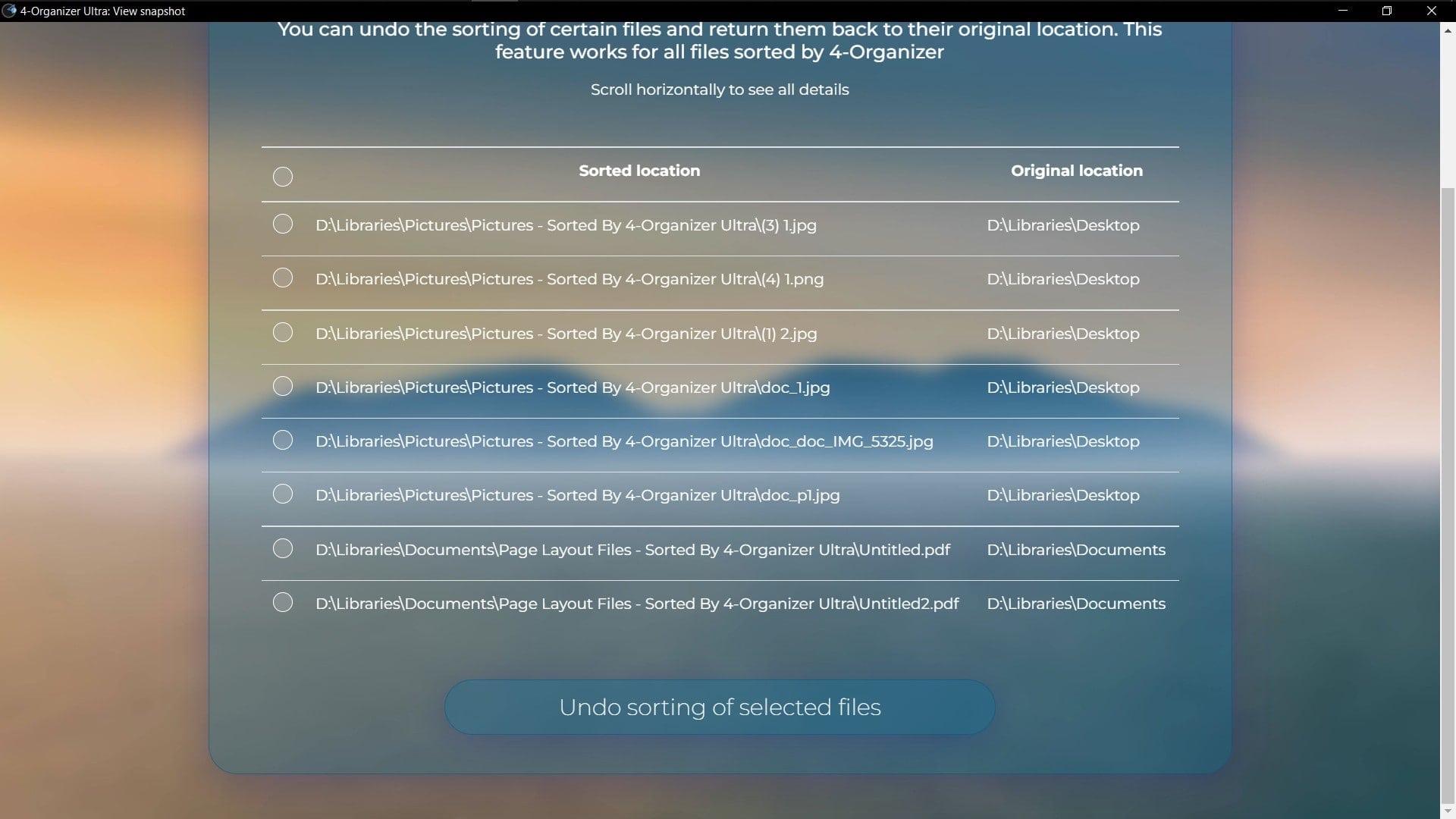Viewport: 1456px width, 819px height.
Task: Click D:\Libraries\Desktop in the doc_1.jpg row
Action: click(1063, 388)
